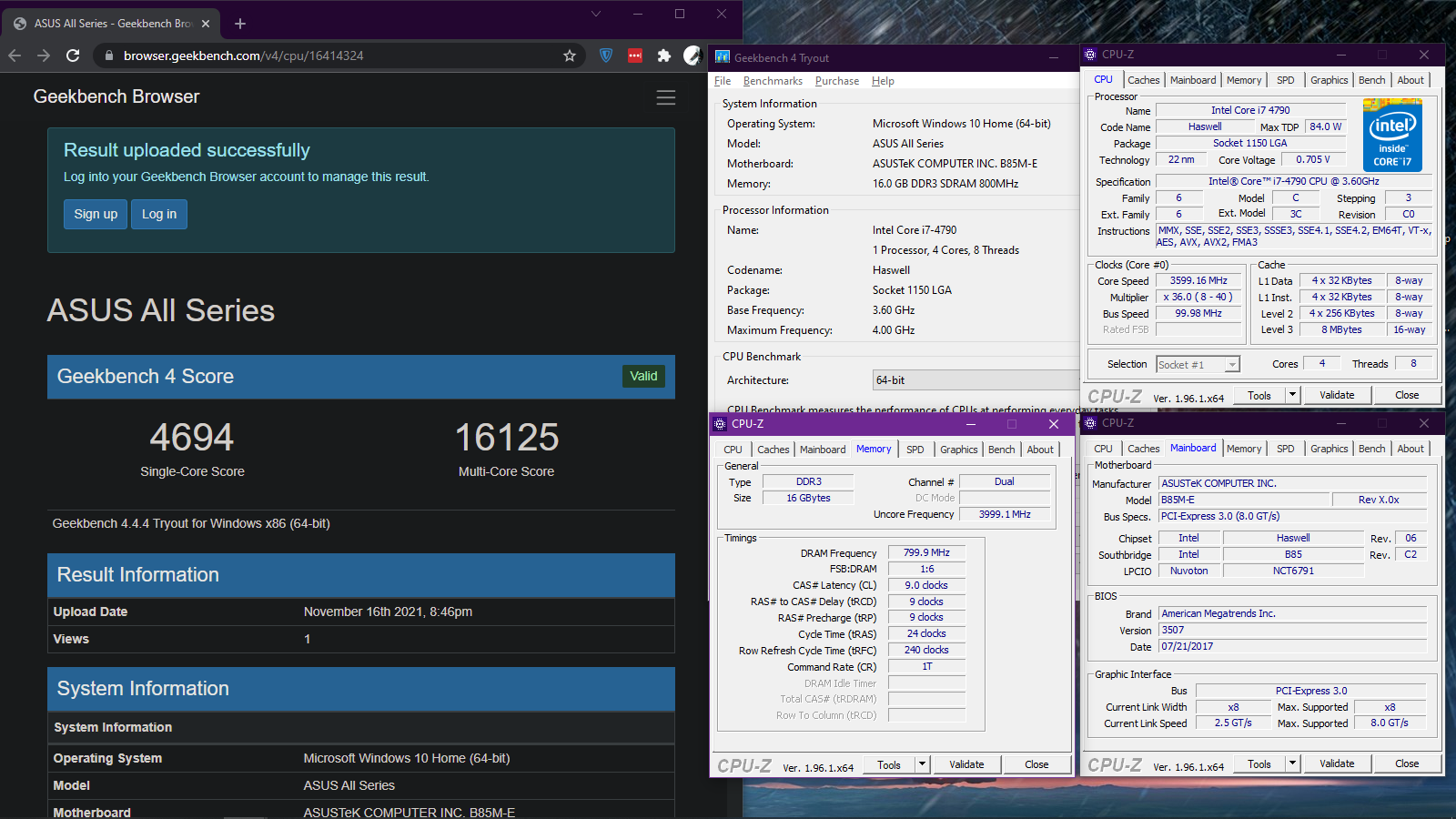Image resolution: width=1456 pixels, height=819 pixels.
Task: Open the Architecture 64-bit dropdown in Geekbench
Action: [x=976, y=380]
